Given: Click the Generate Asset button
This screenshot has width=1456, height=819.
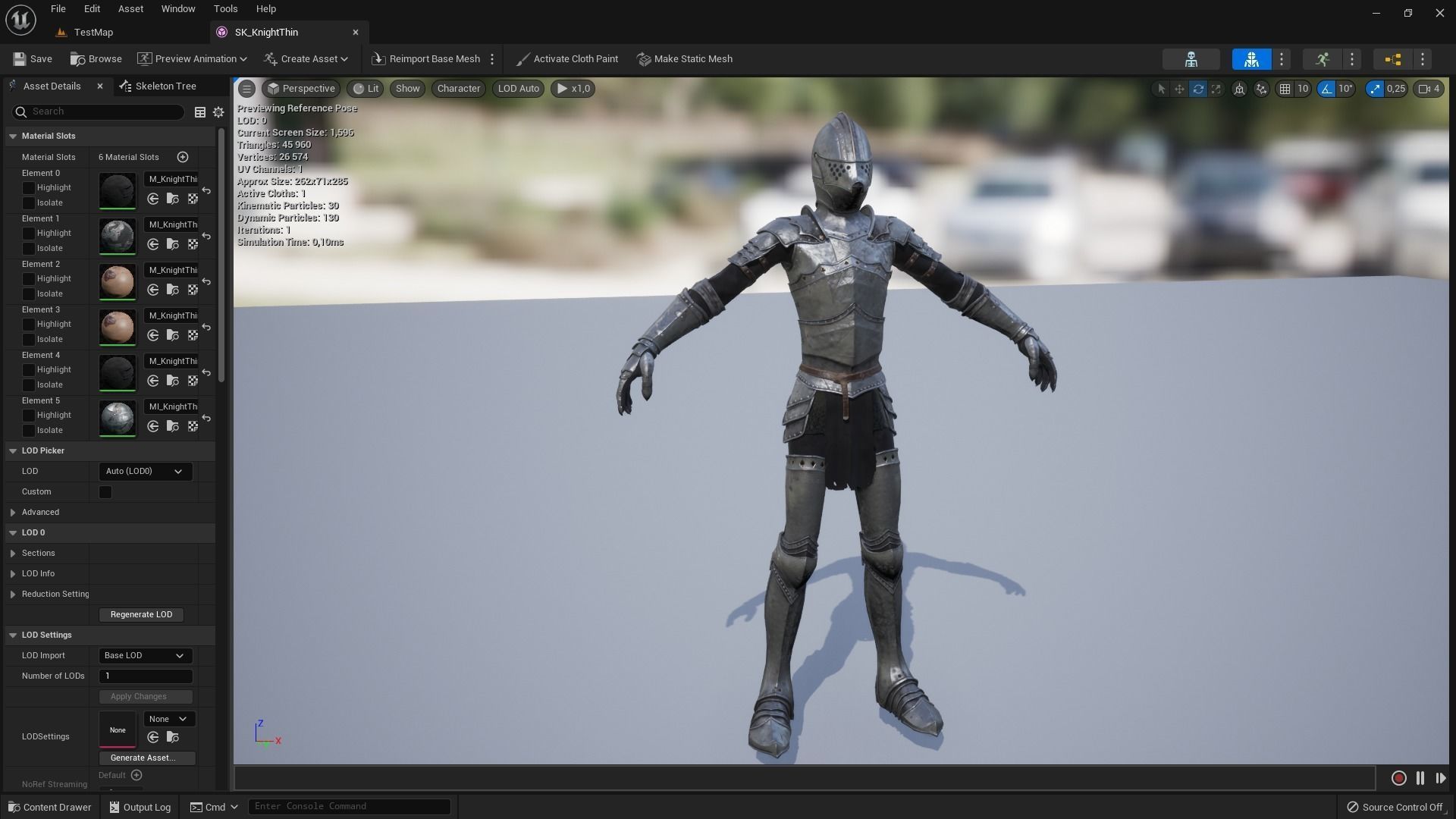Looking at the screenshot, I should coord(147,758).
